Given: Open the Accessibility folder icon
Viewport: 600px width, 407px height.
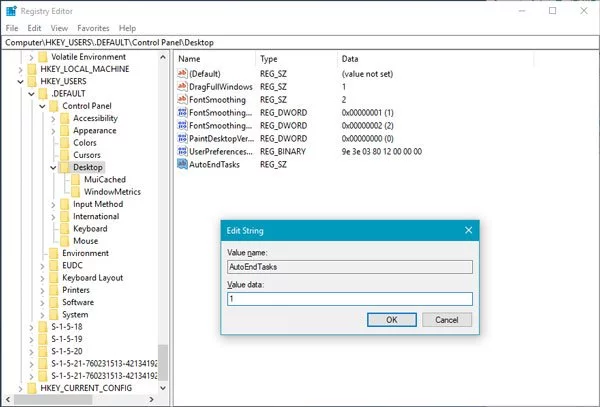Looking at the screenshot, I should [x=65, y=118].
